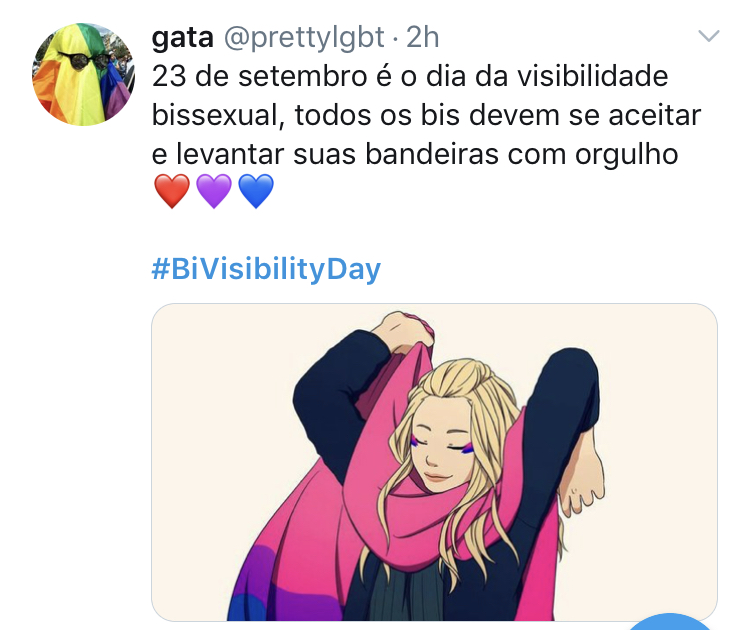Click the red heart emoji

pyautogui.click(x=172, y=191)
